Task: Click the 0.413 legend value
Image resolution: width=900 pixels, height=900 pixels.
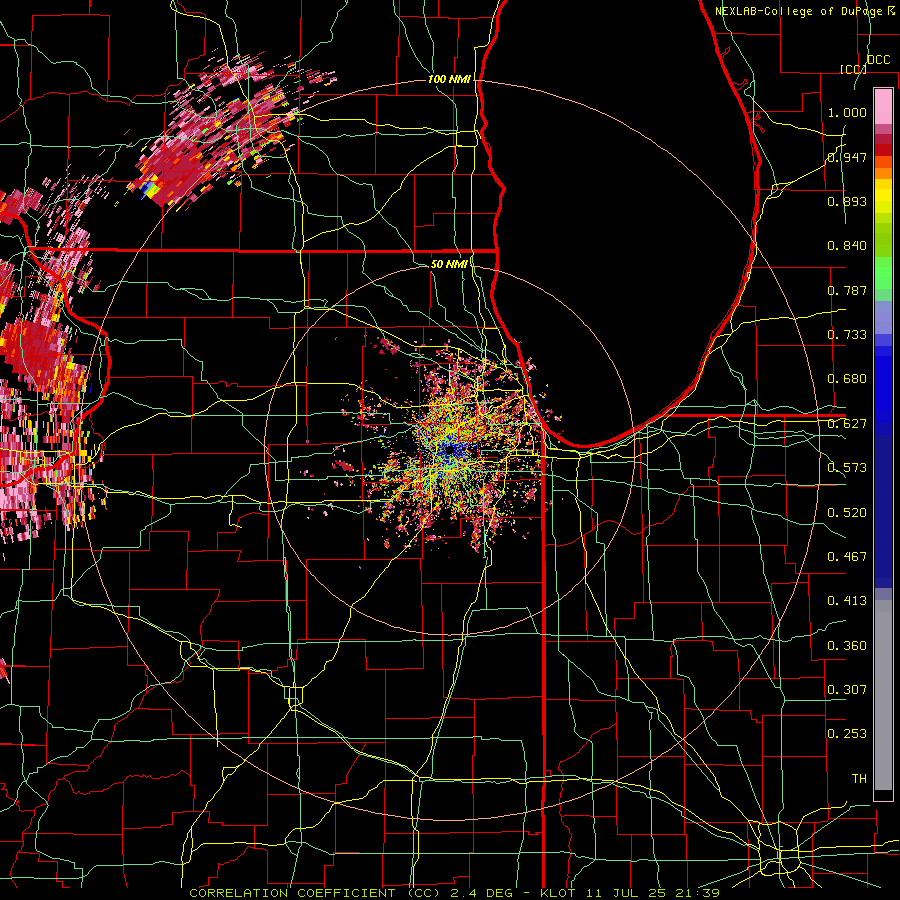Action: click(x=847, y=601)
